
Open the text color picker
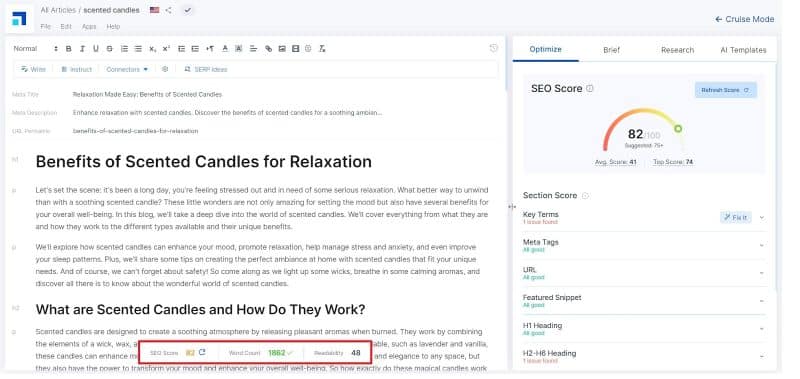coord(224,49)
